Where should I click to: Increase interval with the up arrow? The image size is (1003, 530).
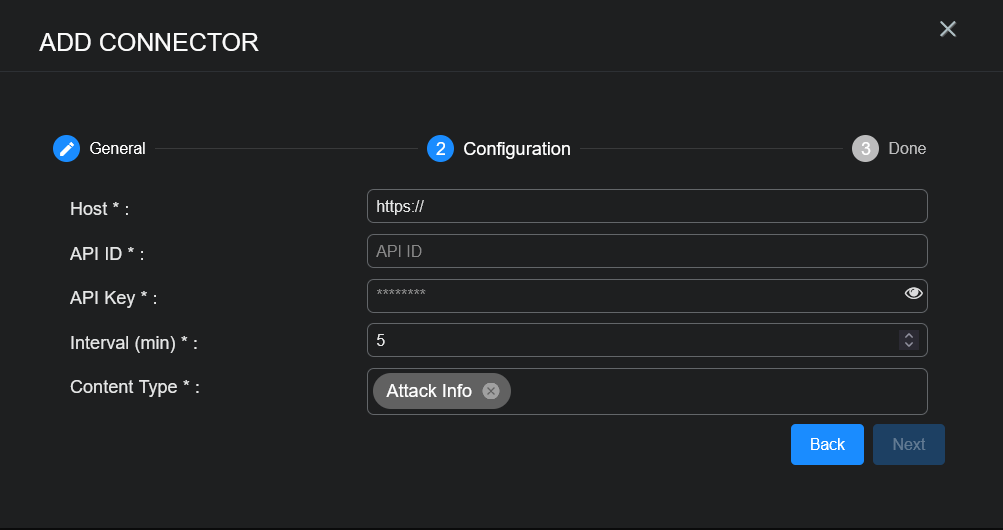tap(909, 335)
